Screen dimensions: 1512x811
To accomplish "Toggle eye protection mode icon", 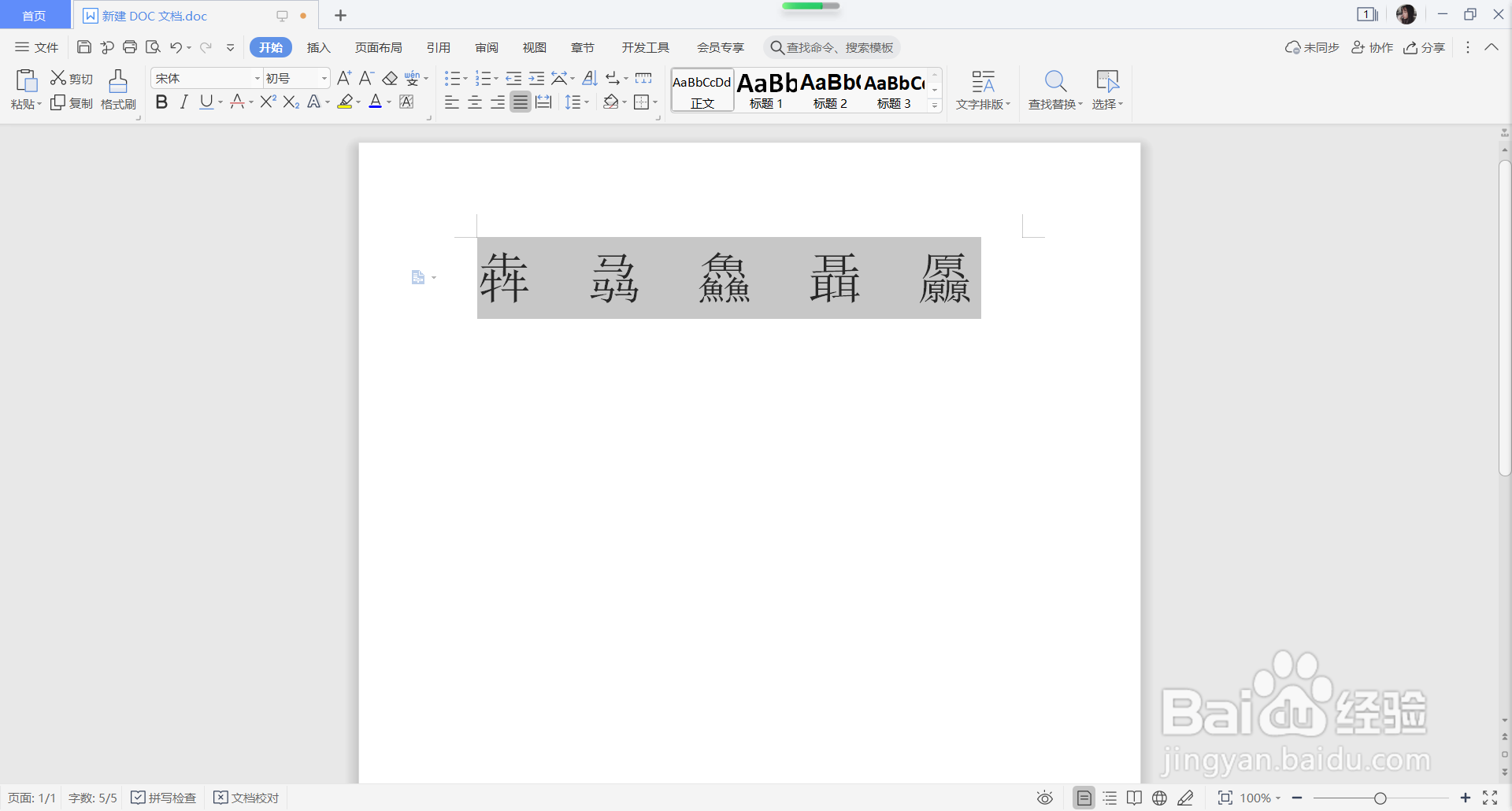I will [x=1045, y=798].
